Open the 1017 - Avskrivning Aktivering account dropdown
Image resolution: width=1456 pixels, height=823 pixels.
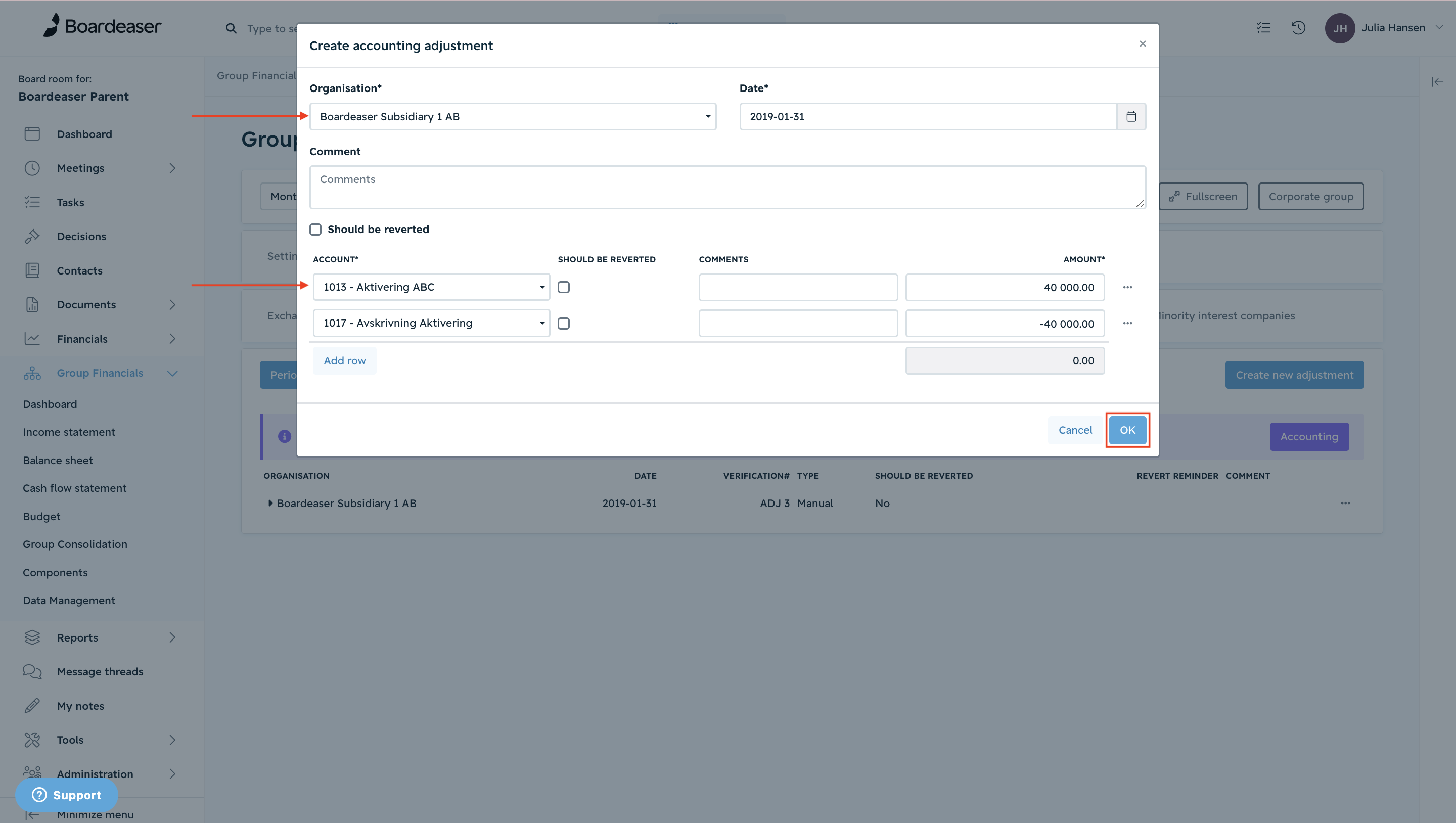[x=431, y=324]
